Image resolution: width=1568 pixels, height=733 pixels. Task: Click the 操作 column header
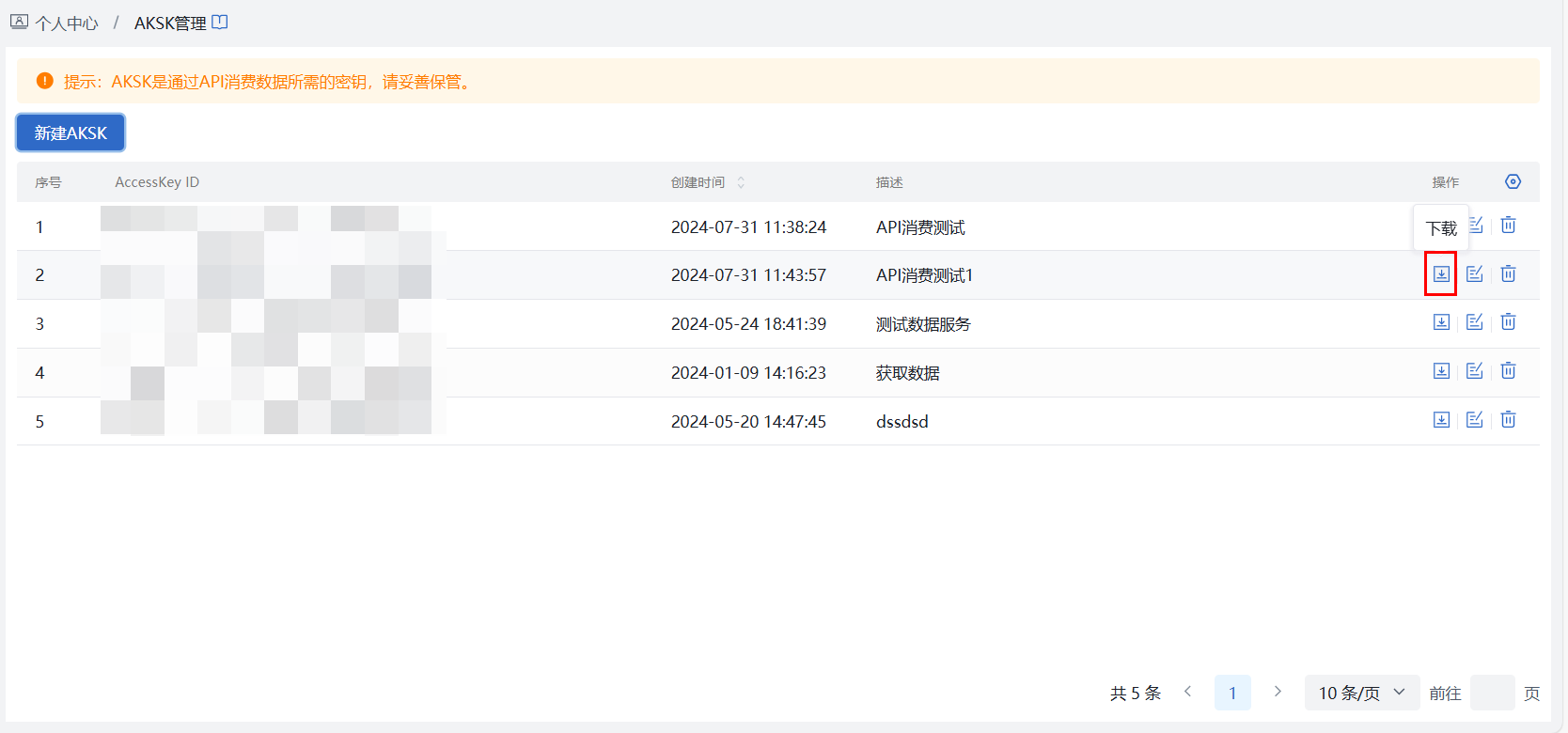(x=1446, y=182)
